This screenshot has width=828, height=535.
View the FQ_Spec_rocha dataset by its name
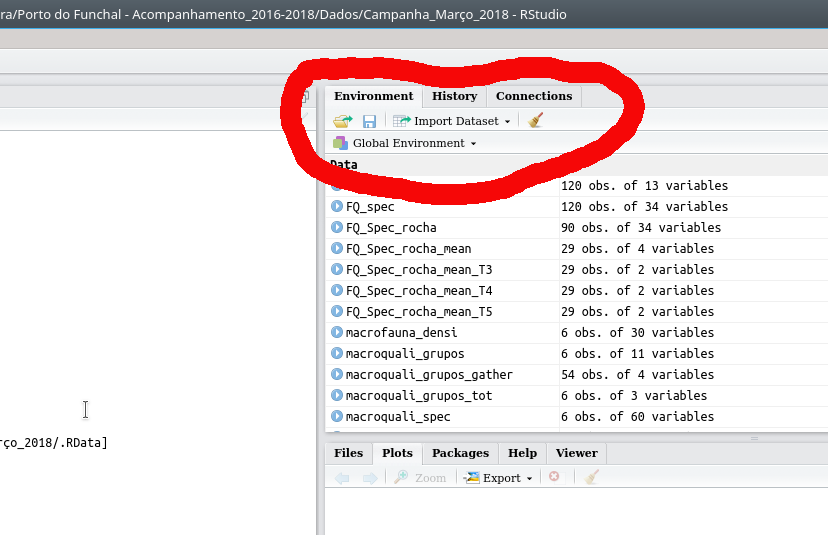[x=391, y=228]
